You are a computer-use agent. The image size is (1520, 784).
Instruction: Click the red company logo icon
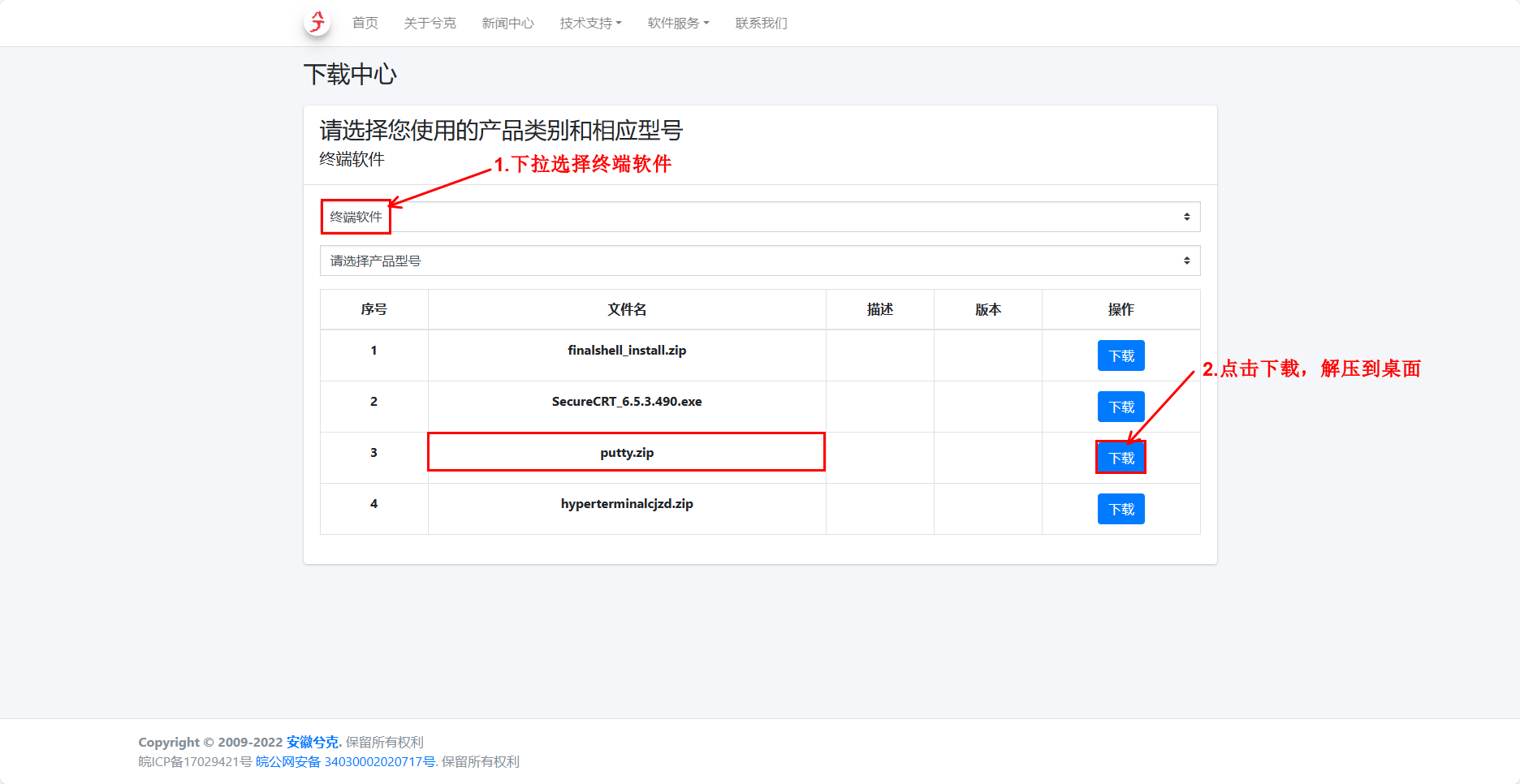point(317,22)
